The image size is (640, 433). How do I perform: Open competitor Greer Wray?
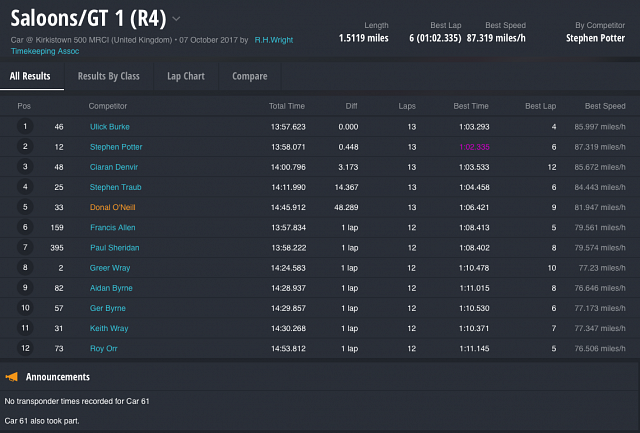tap(110, 268)
